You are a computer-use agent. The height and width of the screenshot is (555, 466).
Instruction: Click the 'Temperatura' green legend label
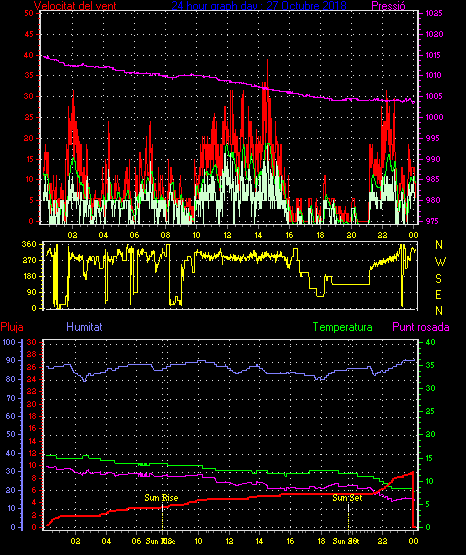(x=343, y=327)
